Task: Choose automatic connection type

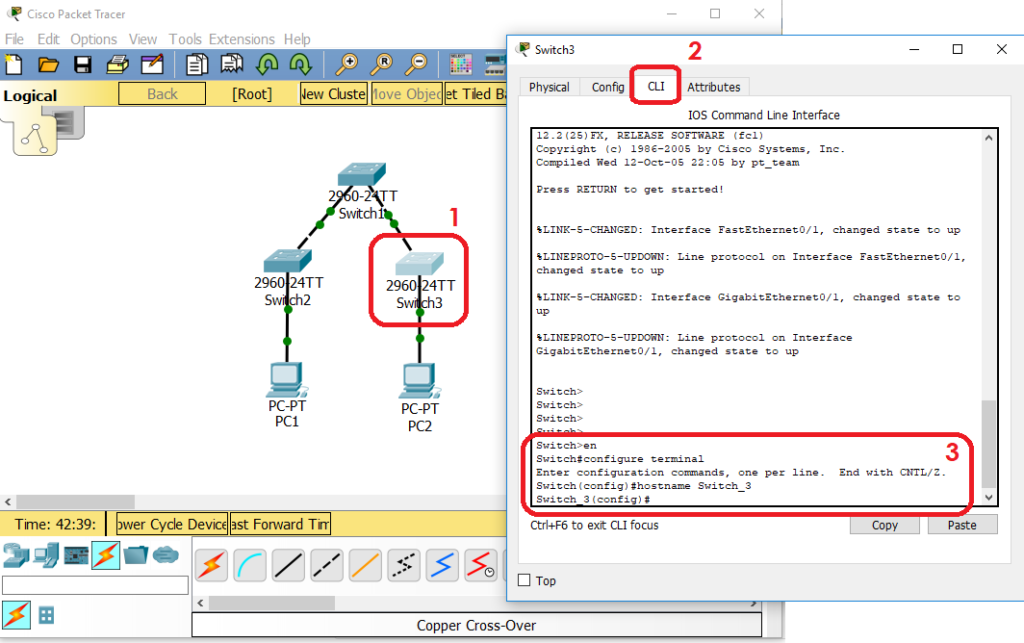Action: (211, 565)
